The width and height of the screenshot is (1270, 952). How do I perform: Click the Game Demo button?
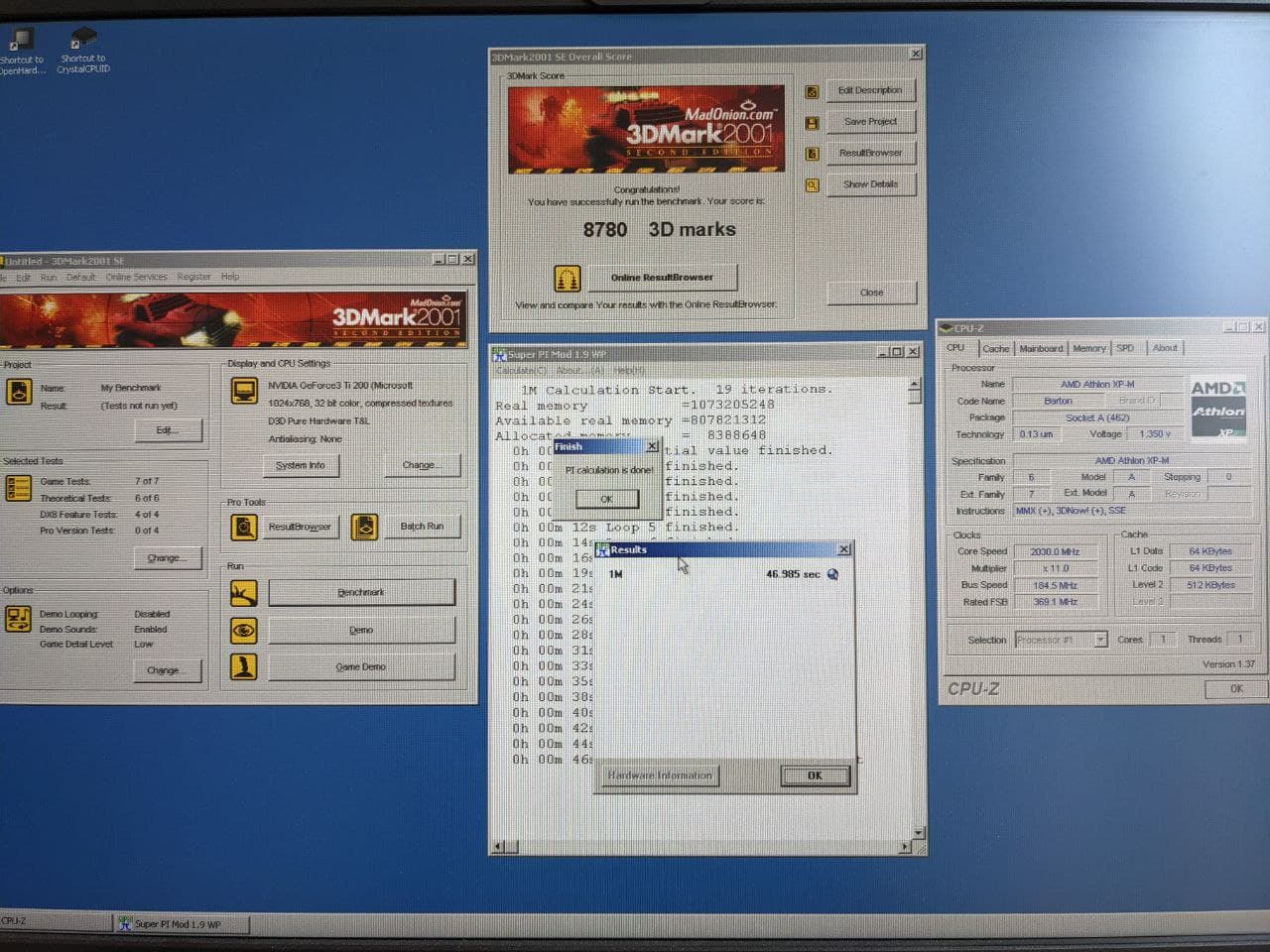click(361, 667)
